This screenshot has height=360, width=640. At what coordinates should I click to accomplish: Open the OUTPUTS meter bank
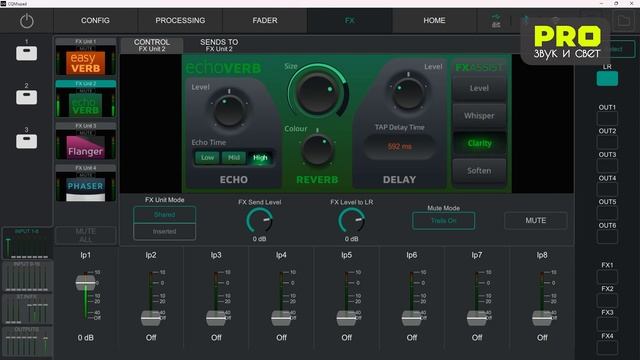tap(27, 342)
